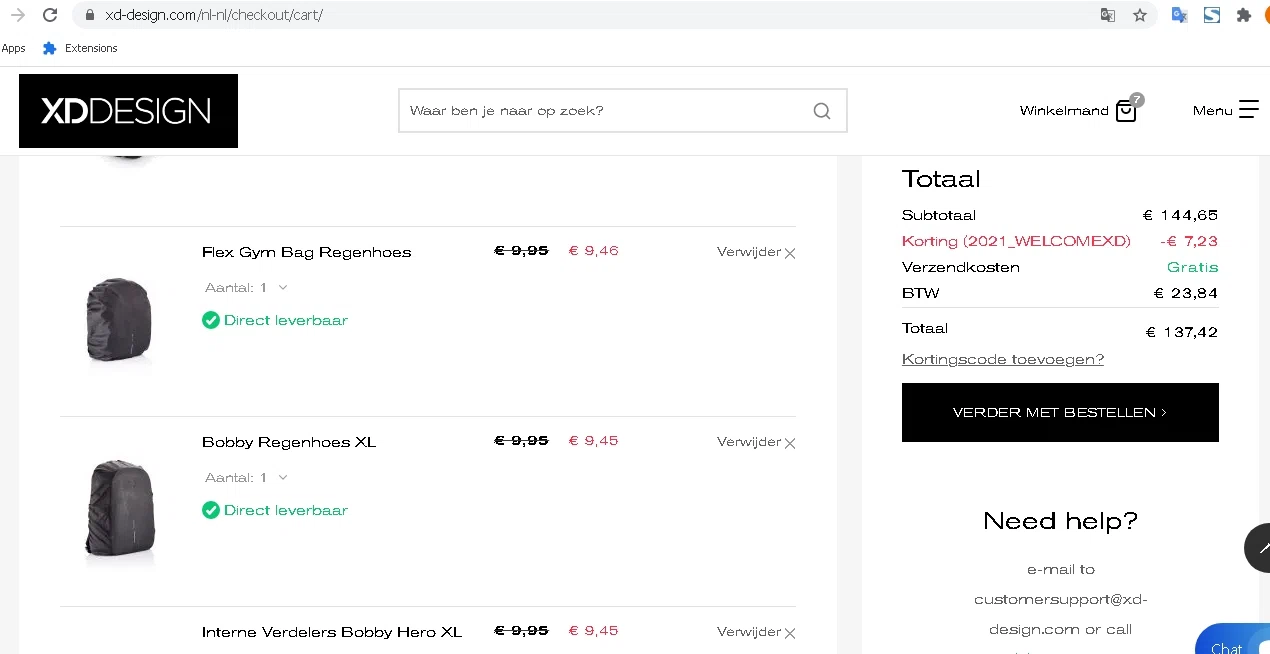Click the site lock icon
This screenshot has height=654, width=1270.
click(90, 15)
